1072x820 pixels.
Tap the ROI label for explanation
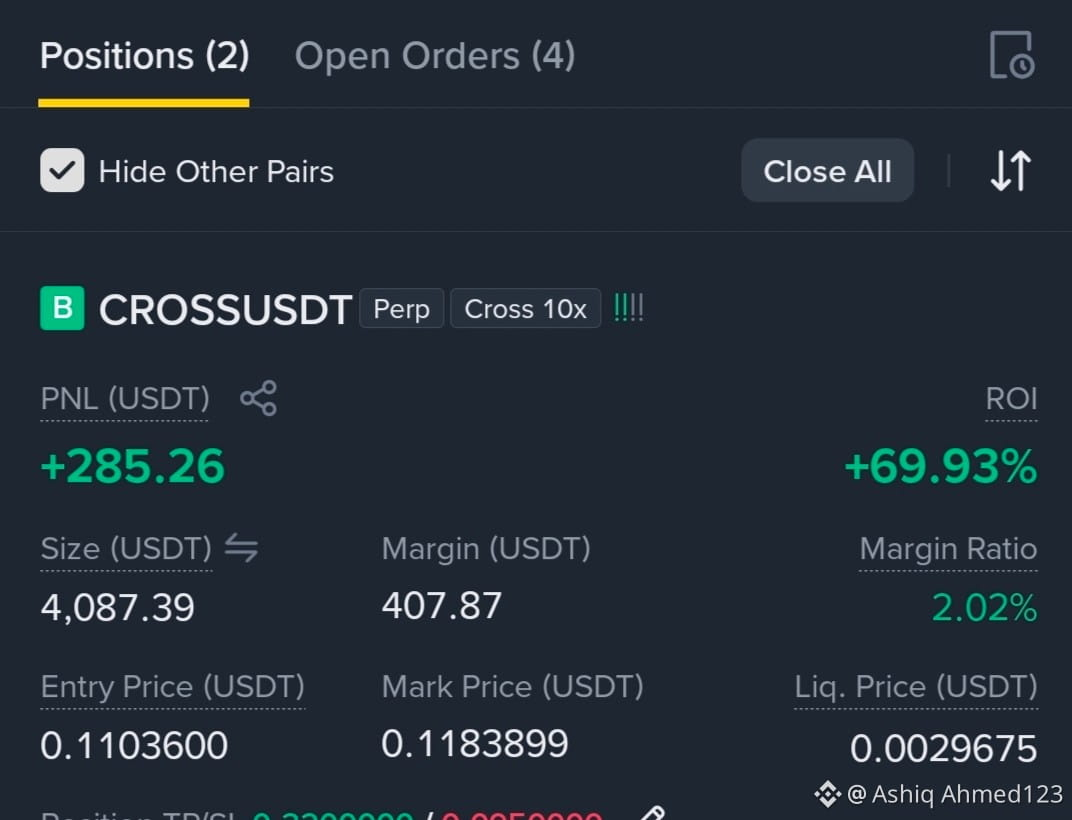tap(1011, 398)
